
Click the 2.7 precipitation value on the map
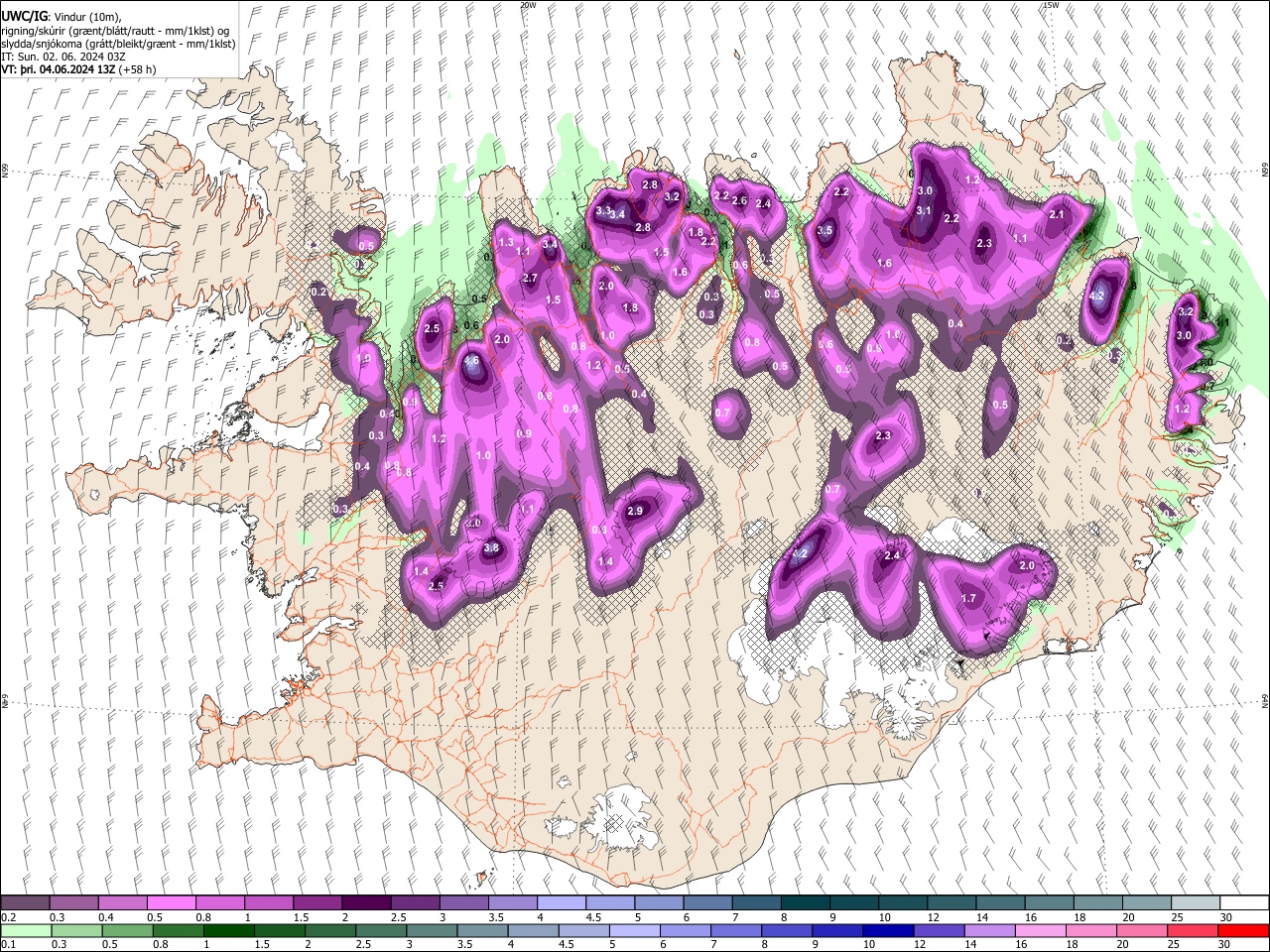click(x=529, y=279)
